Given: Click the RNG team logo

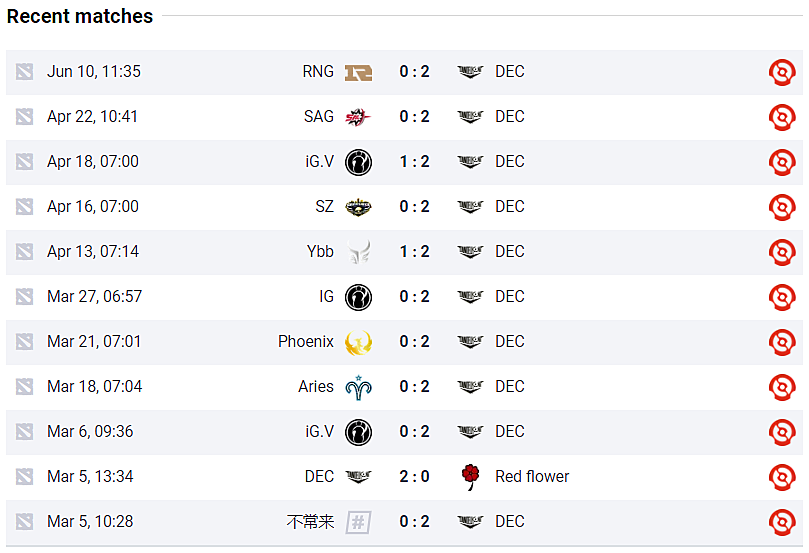Looking at the screenshot, I should coord(358,73).
